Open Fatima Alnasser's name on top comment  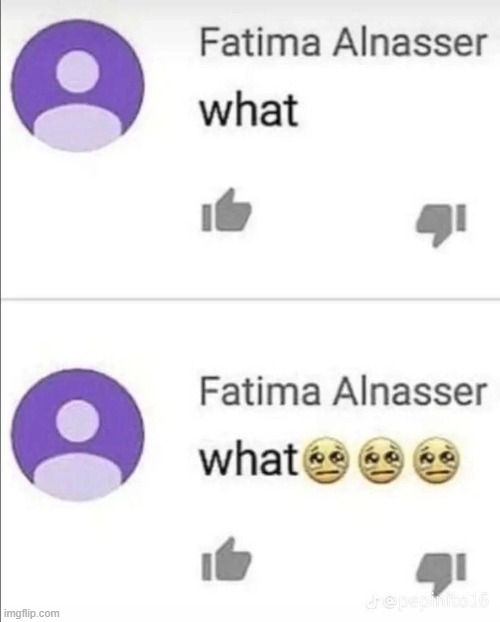(343, 43)
